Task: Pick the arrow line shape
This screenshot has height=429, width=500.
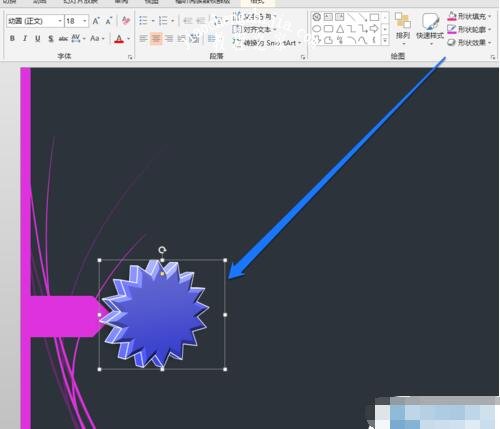Action: (363, 17)
